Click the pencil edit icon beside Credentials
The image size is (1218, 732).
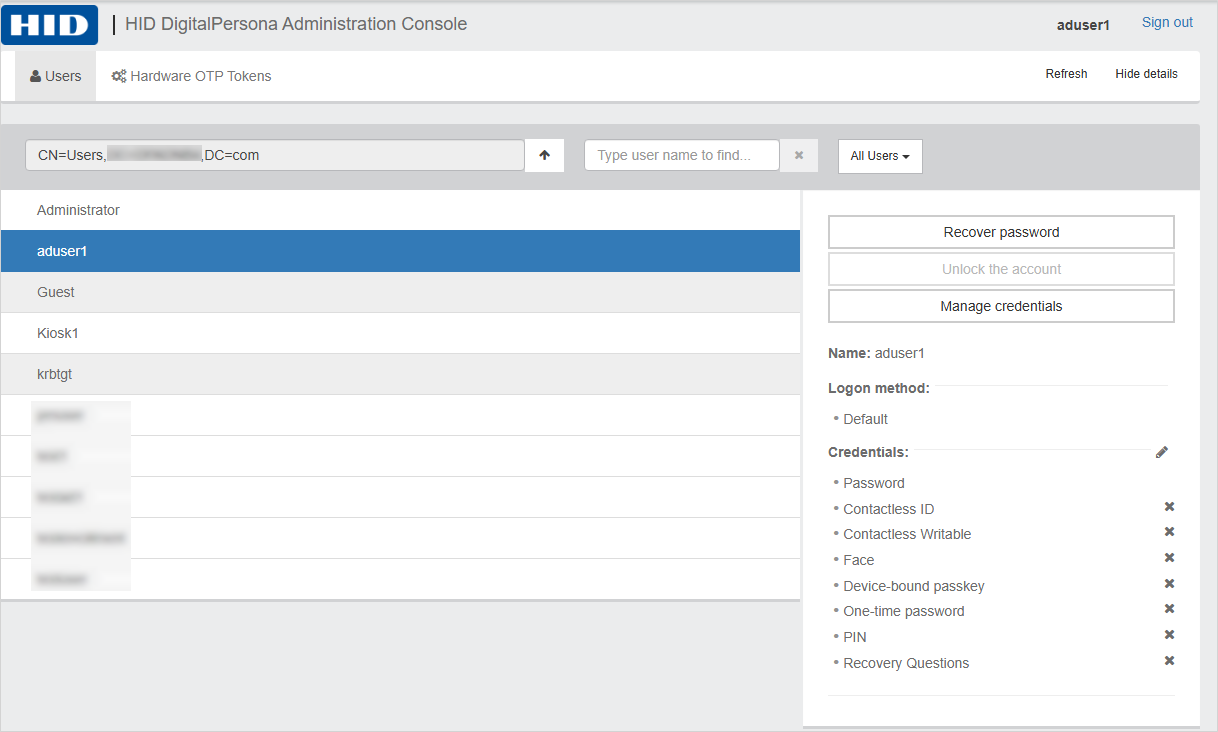tap(1161, 452)
